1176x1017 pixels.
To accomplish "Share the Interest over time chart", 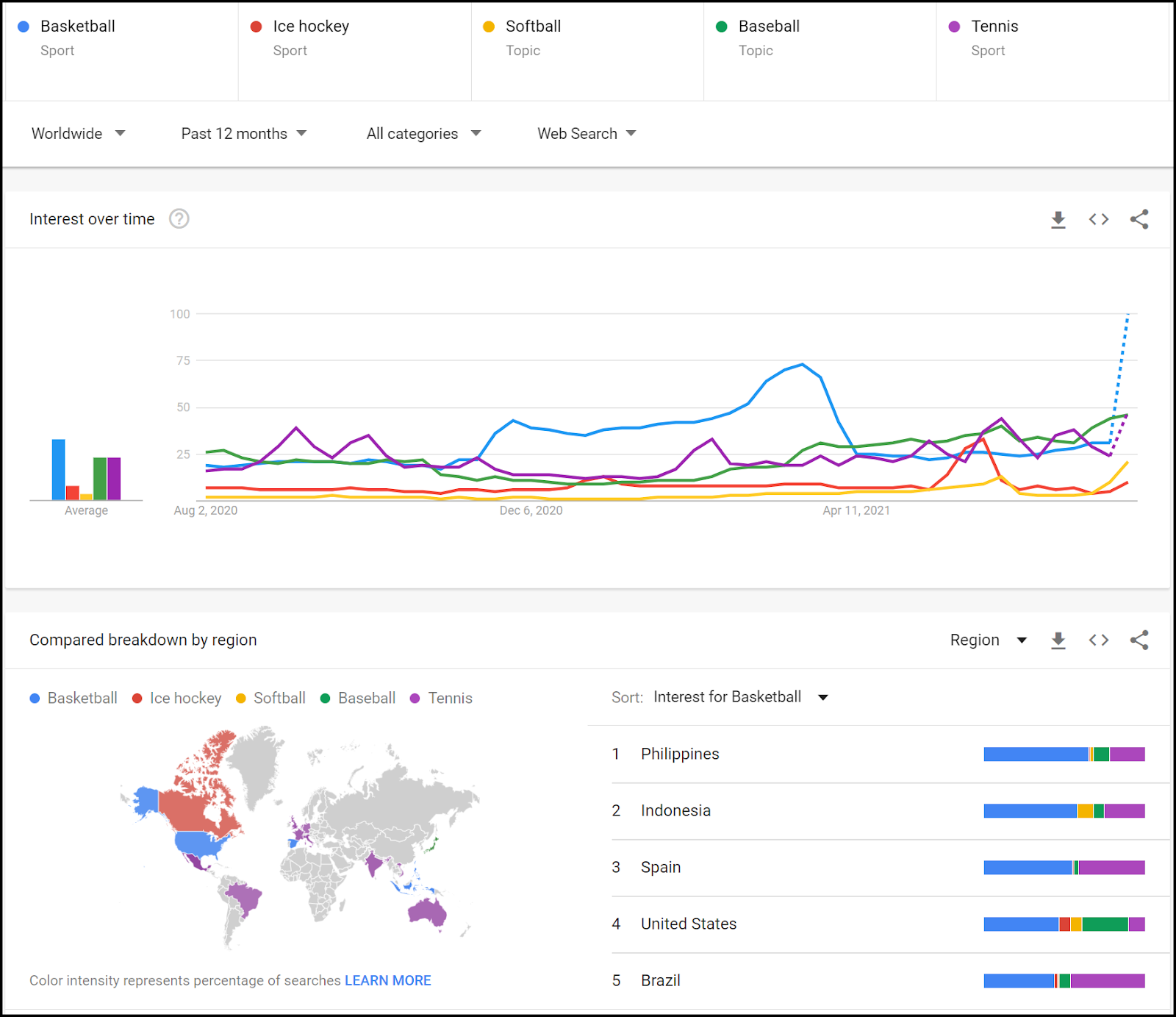I will pyautogui.click(x=1139, y=219).
